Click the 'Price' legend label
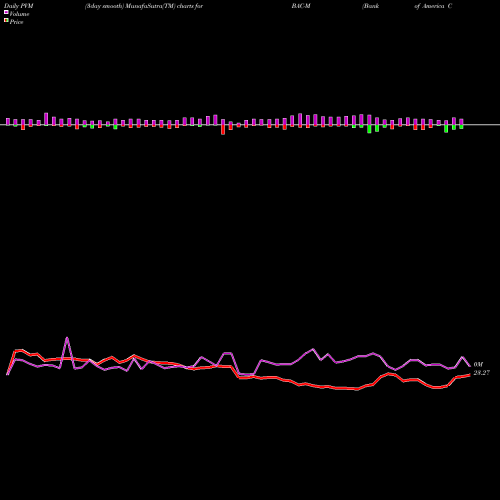Image resolution: width=500 pixels, height=500 pixels. coord(16,22)
